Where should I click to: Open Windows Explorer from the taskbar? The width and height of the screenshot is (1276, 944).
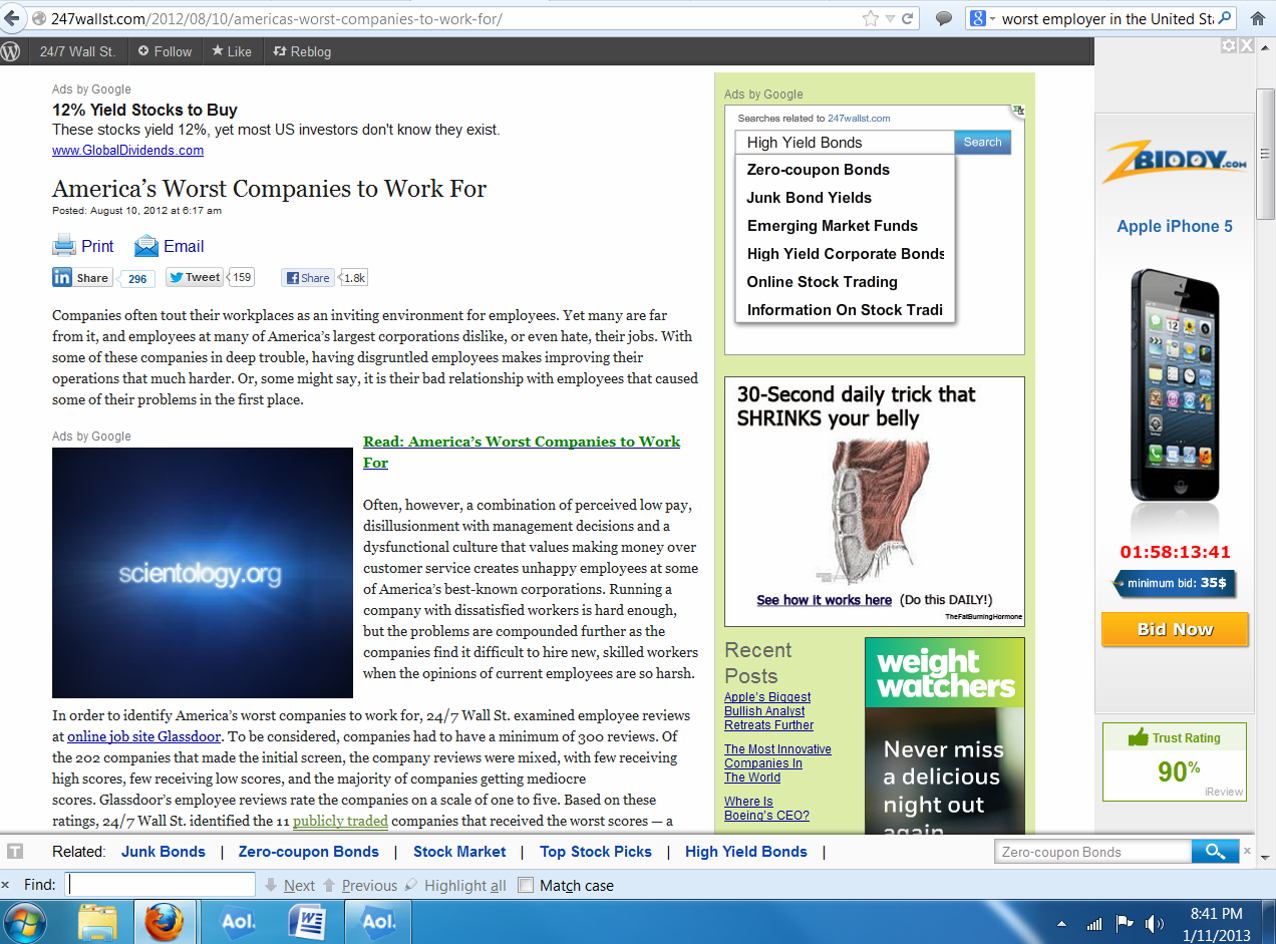tap(98, 922)
